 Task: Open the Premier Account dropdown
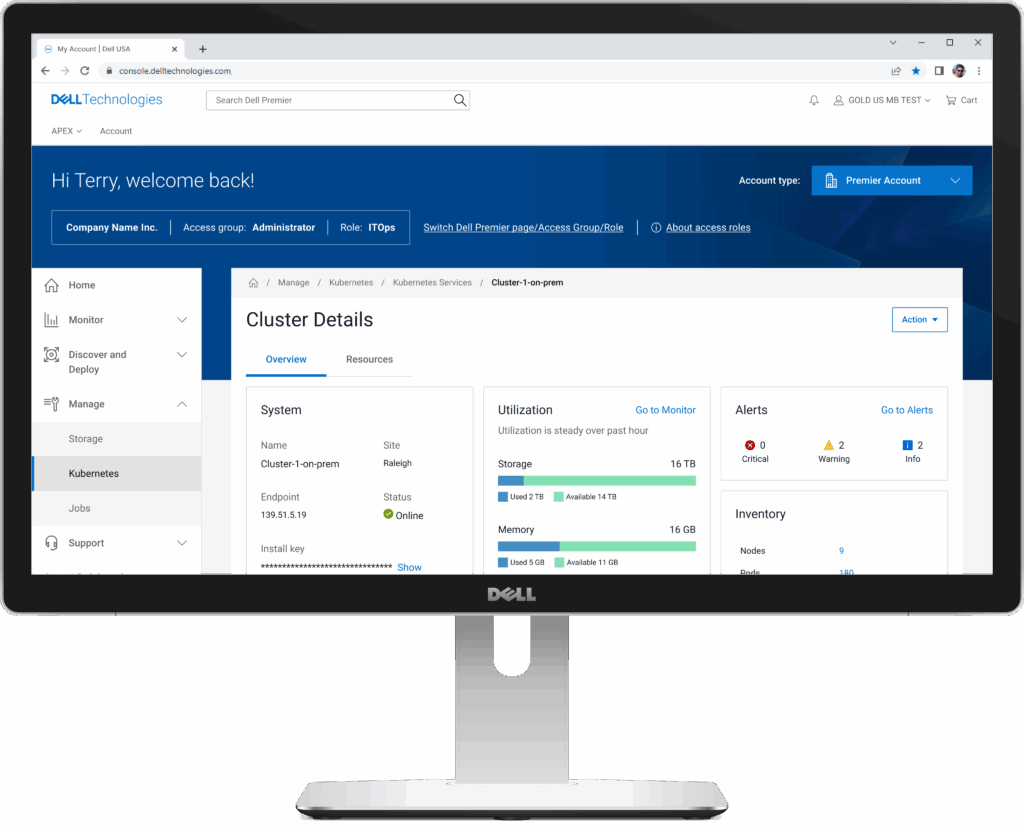890,180
